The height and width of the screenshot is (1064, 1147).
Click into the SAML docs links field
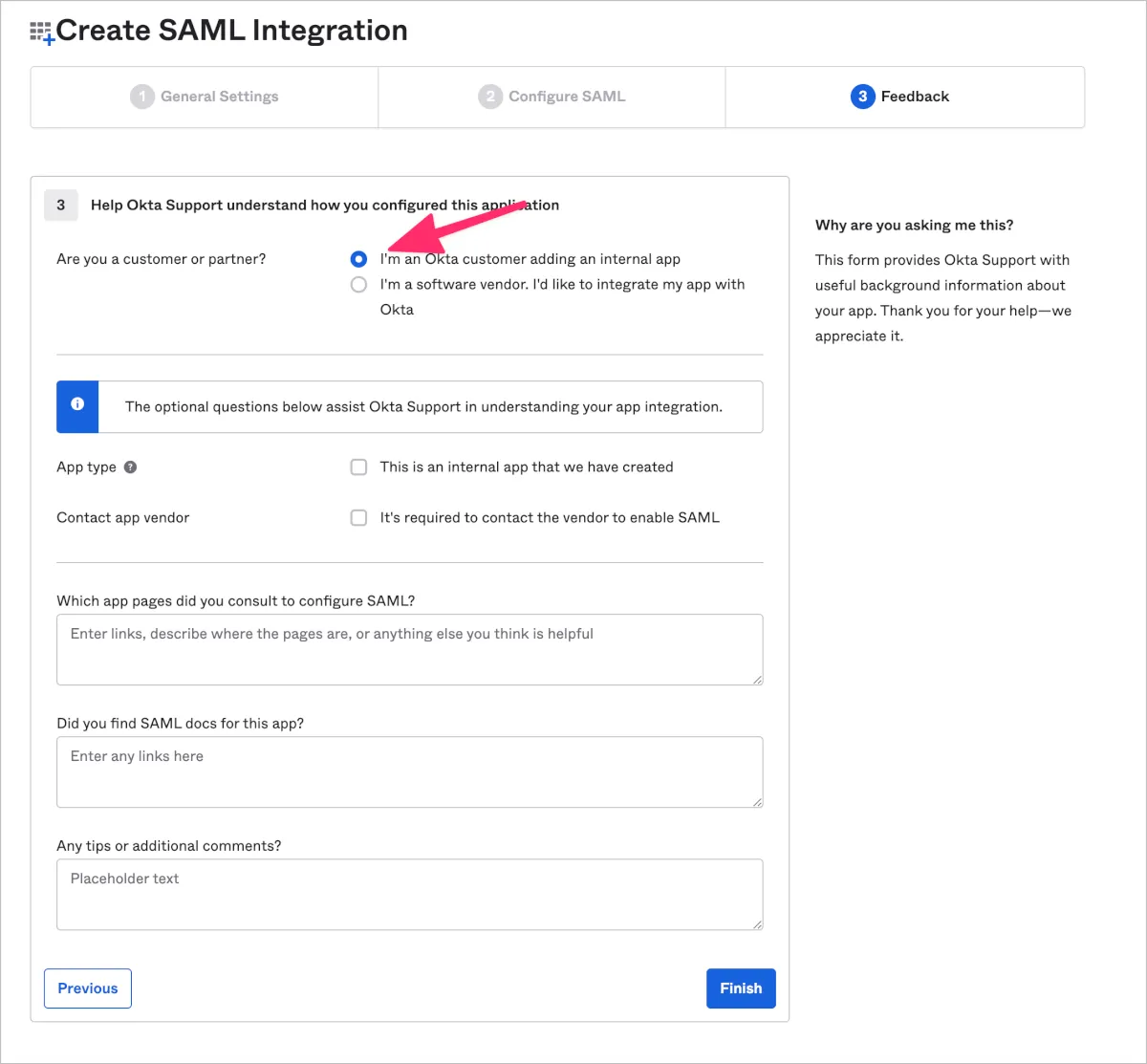pyautogui.click(x=409, y=772)
